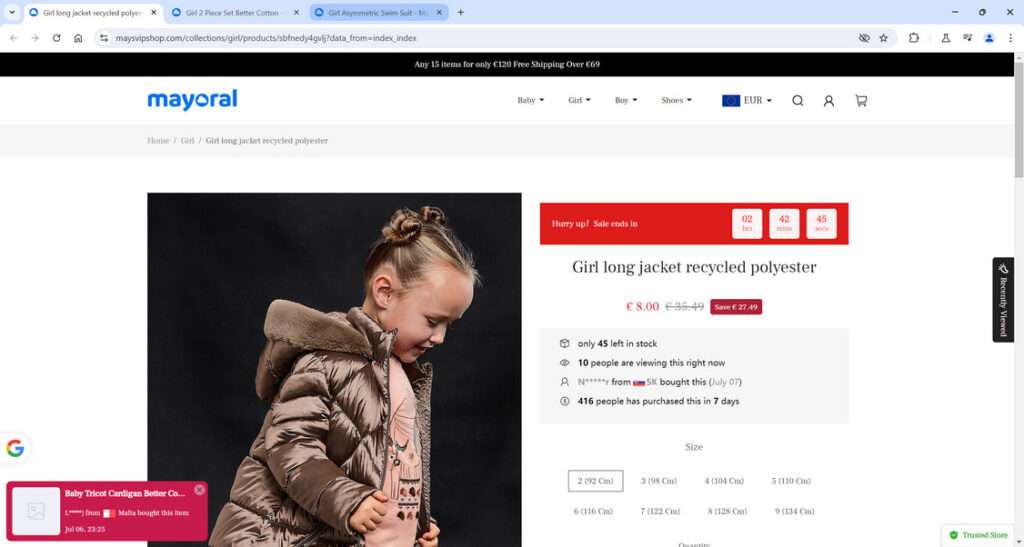Screen dimensions: 1024x547
Task: Close the Baby Tricot Cardigan purchase popup
Action: pos(199,490)
